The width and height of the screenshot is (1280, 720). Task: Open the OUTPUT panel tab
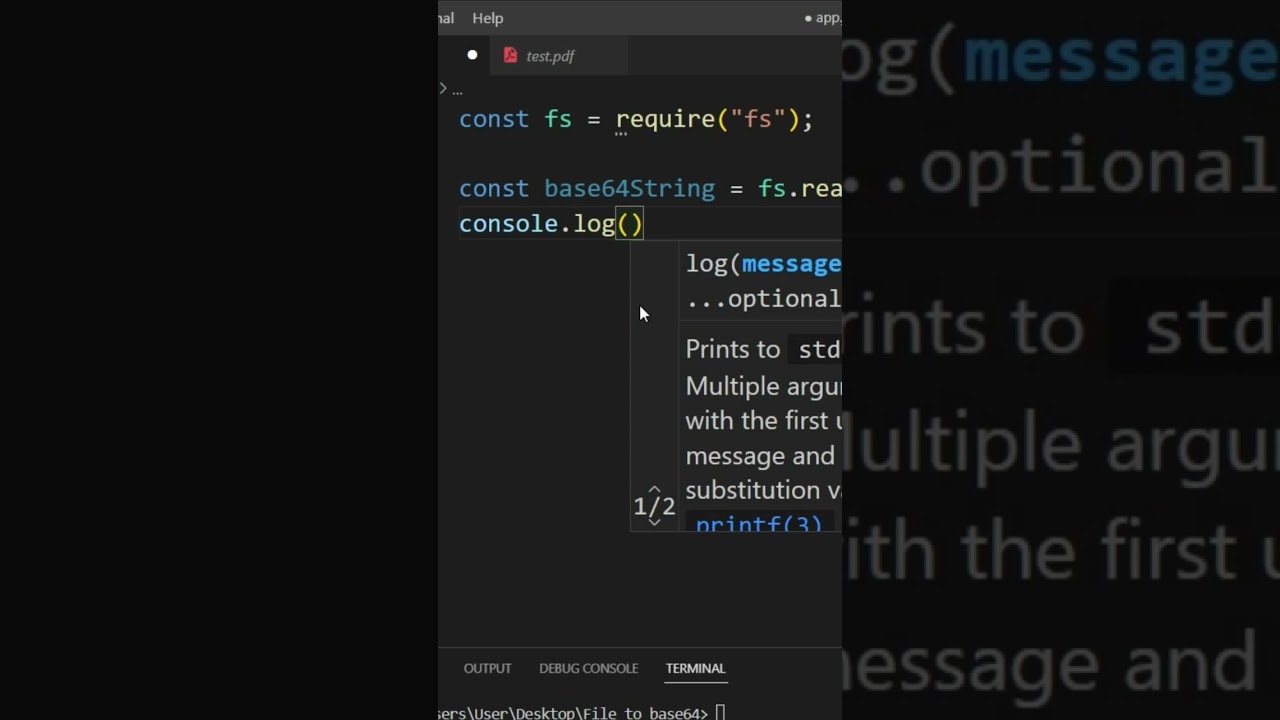pyautogui.click(x=487, y=668)
